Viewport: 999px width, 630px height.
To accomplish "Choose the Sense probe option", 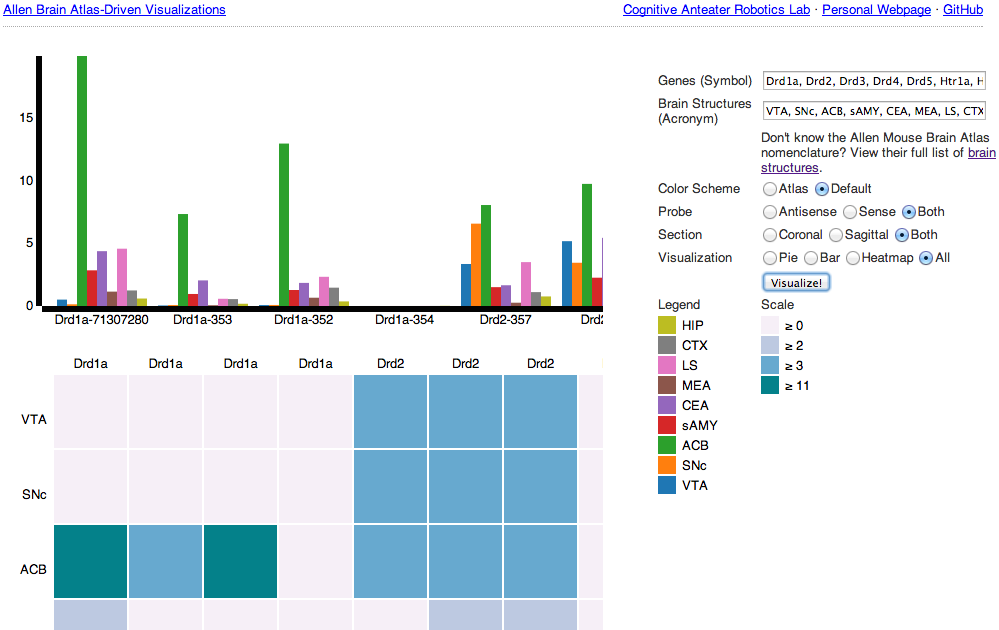I will 850,212.
